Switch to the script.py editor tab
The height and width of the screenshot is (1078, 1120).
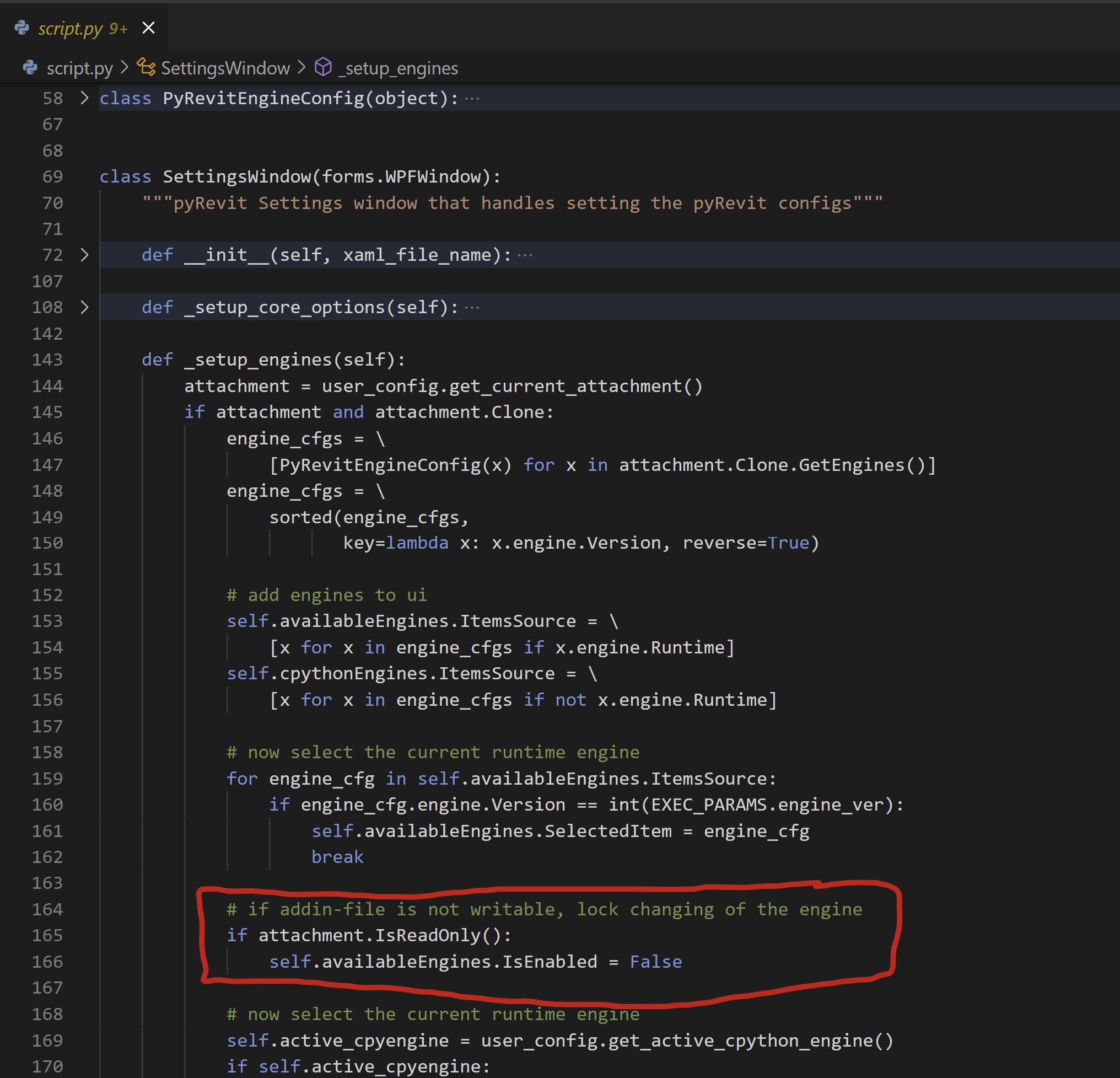click(x=71, y=28)
